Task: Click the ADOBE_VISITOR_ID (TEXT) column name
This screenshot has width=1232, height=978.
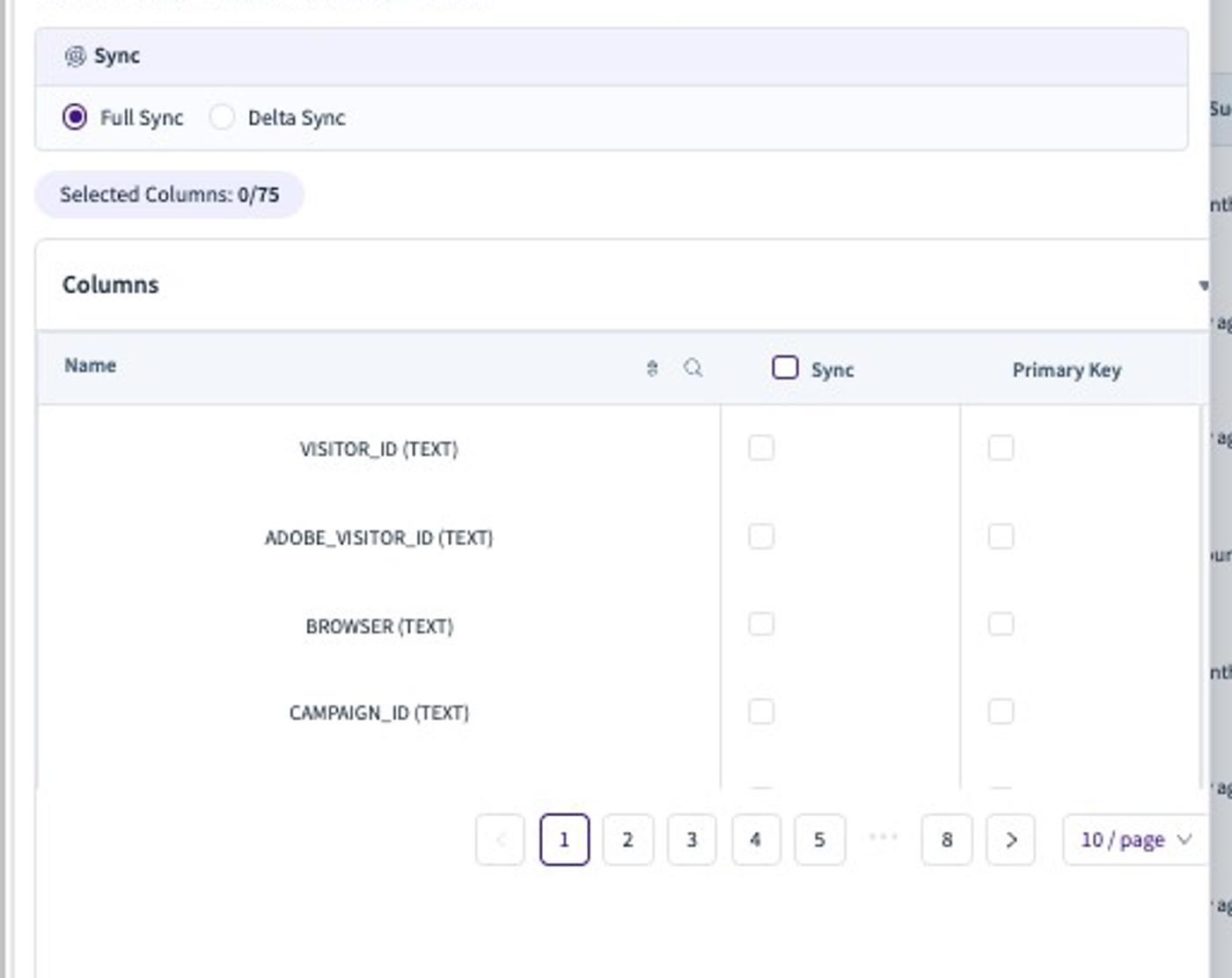Action: [379, 538]
